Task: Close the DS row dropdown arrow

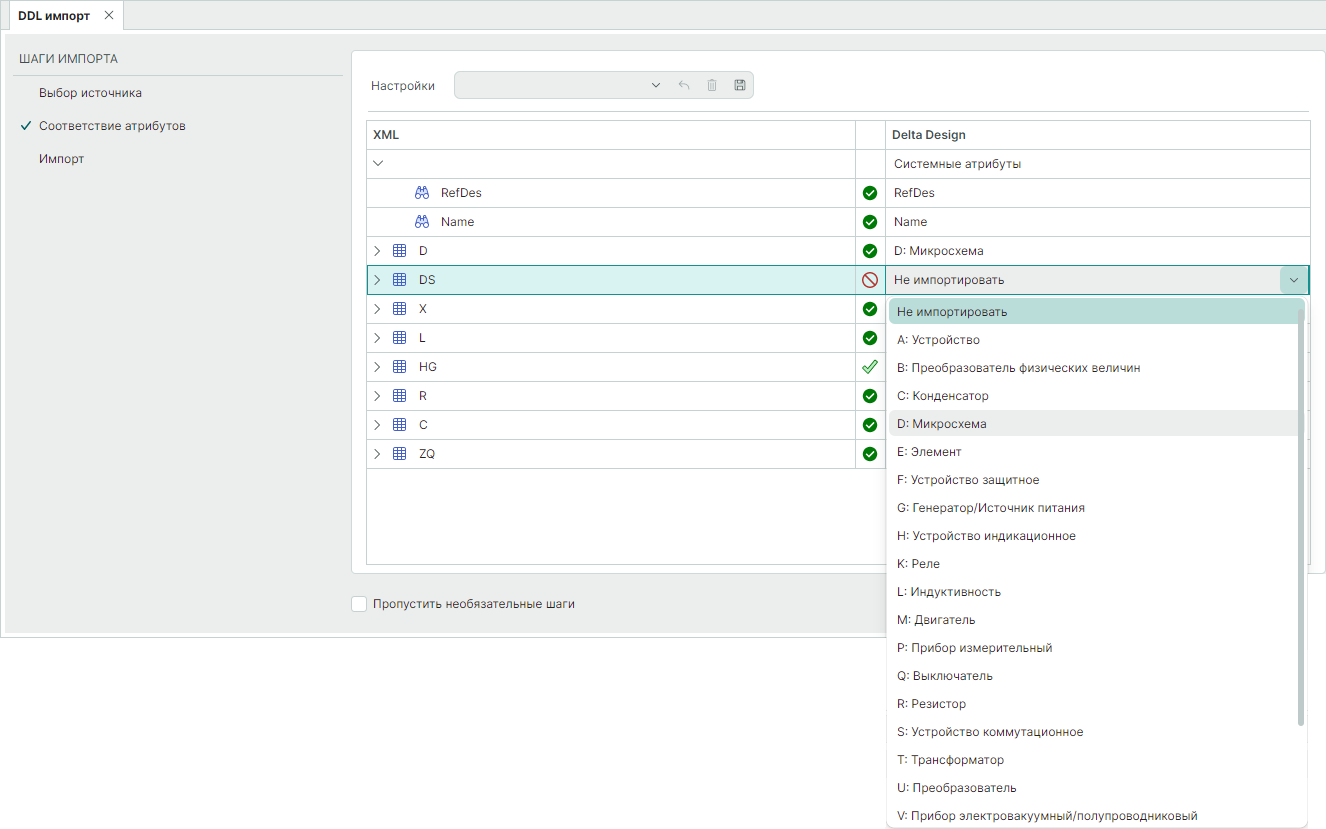Action: tap(1294, 280)
